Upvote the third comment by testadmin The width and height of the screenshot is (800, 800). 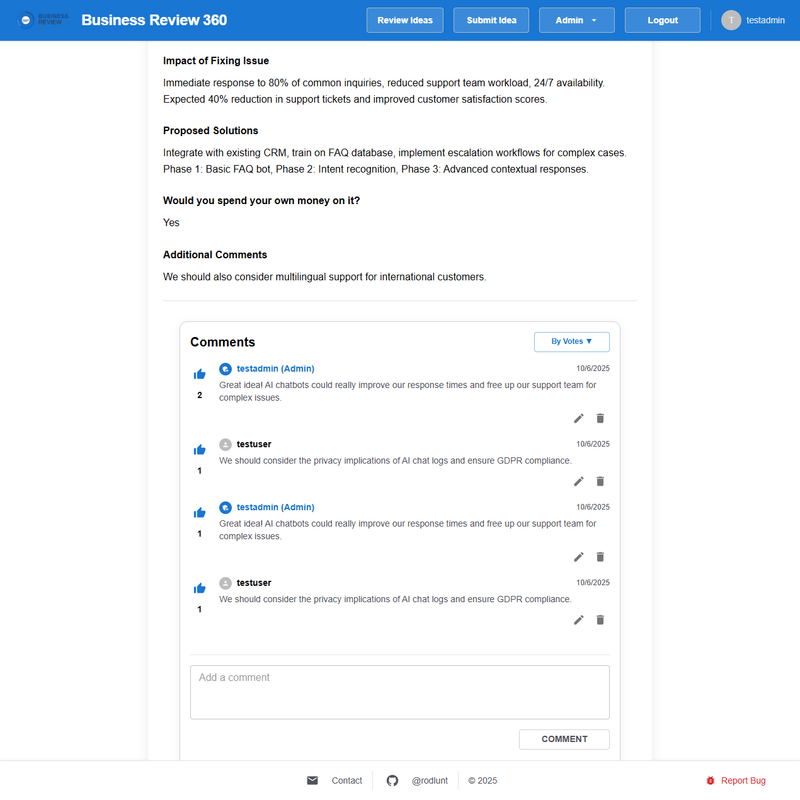pos(199,511)
